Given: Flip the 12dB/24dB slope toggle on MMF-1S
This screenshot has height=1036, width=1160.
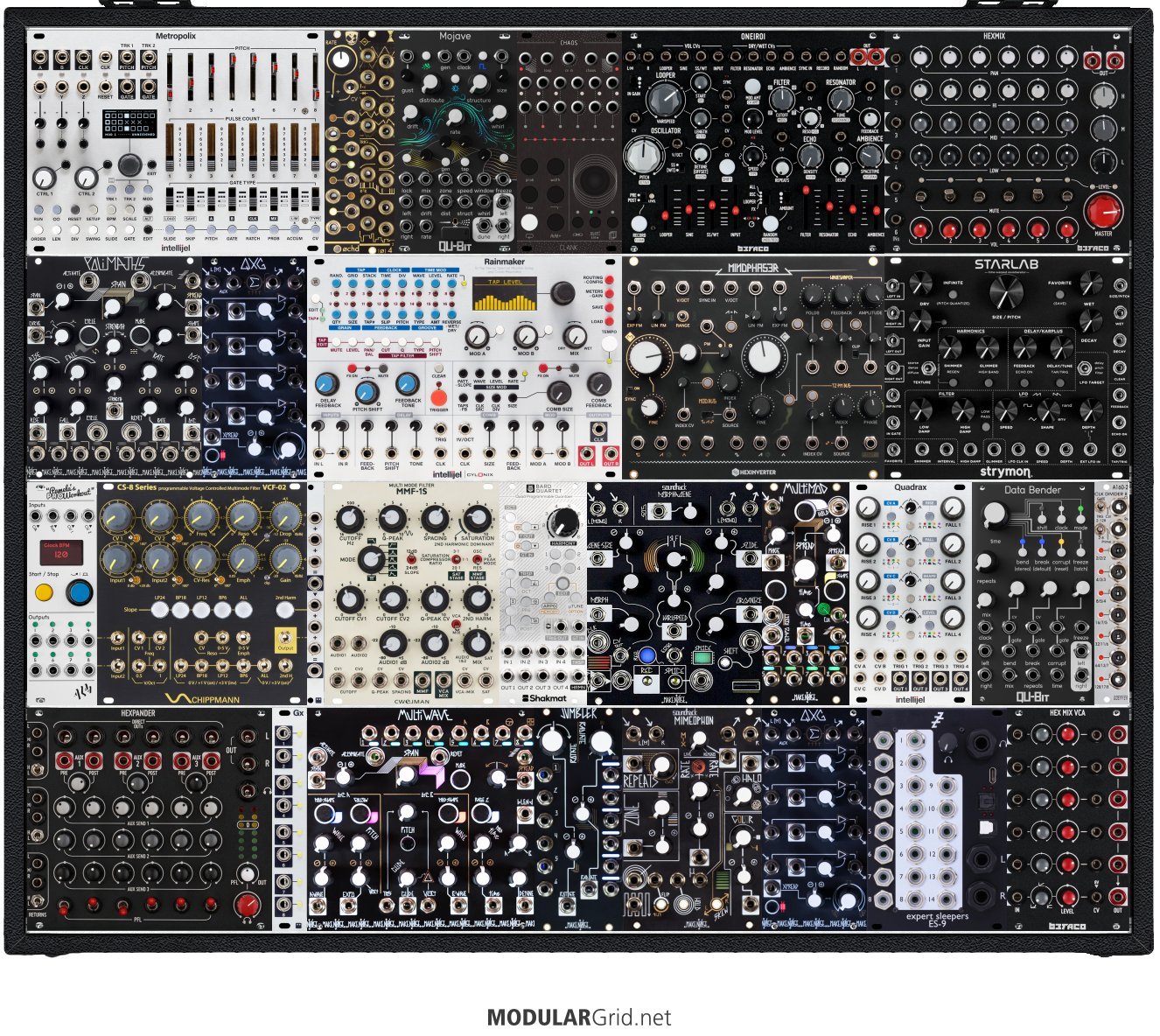Looking at the screenshot, I should 409,560.
